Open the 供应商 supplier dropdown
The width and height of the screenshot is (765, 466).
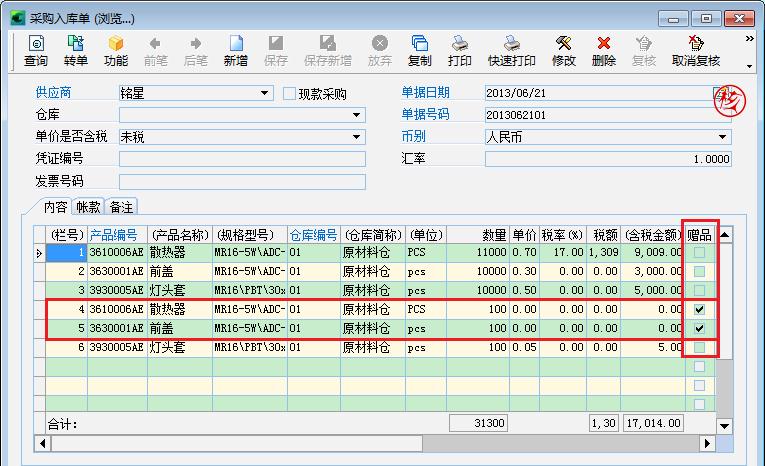(264, 93)
